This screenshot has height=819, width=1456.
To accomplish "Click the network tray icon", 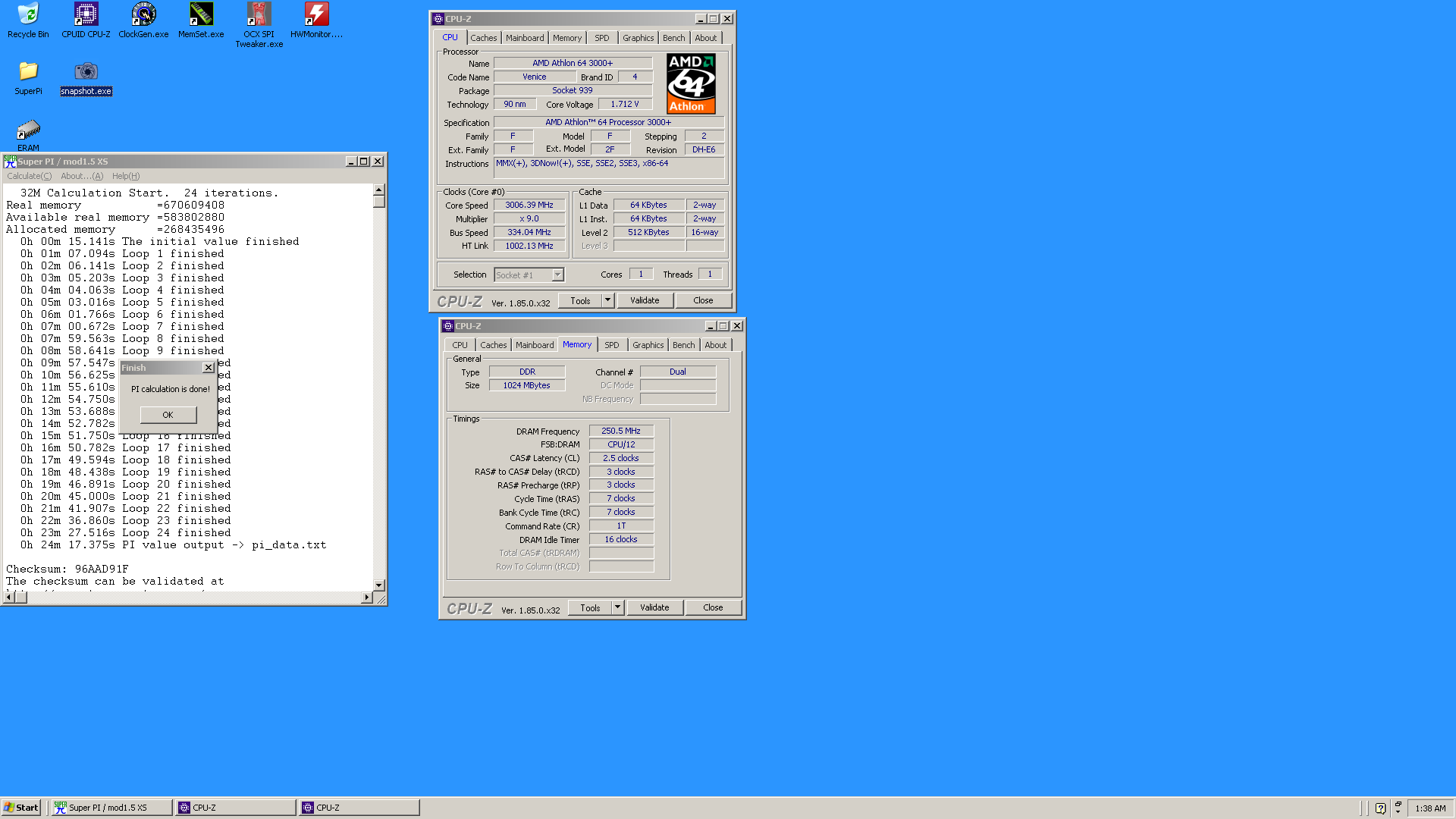I will tap(1398, 808).
